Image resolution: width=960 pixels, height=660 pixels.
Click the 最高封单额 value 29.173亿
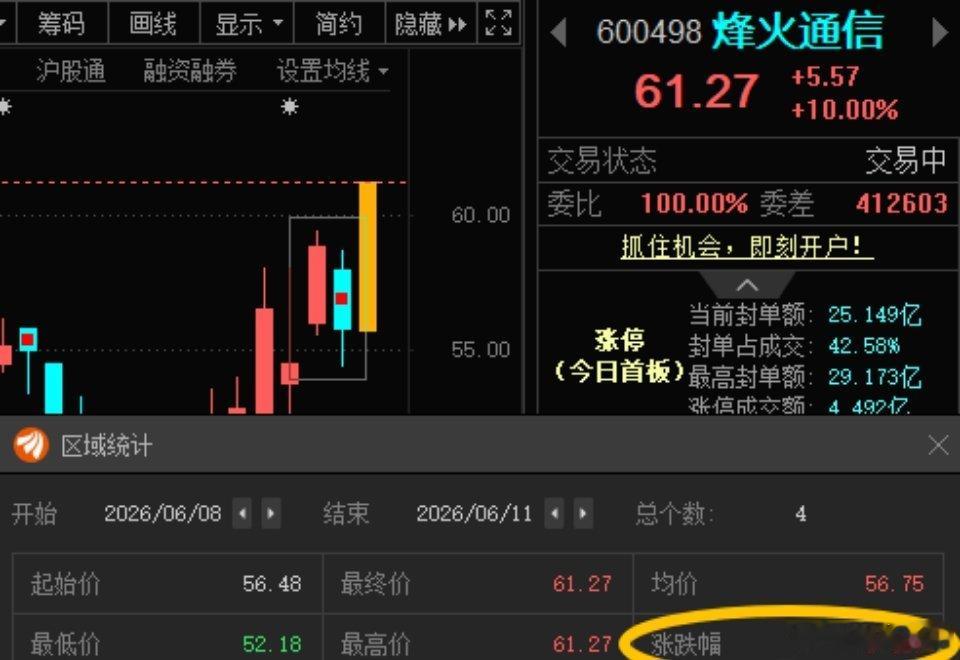coord(874,377)
